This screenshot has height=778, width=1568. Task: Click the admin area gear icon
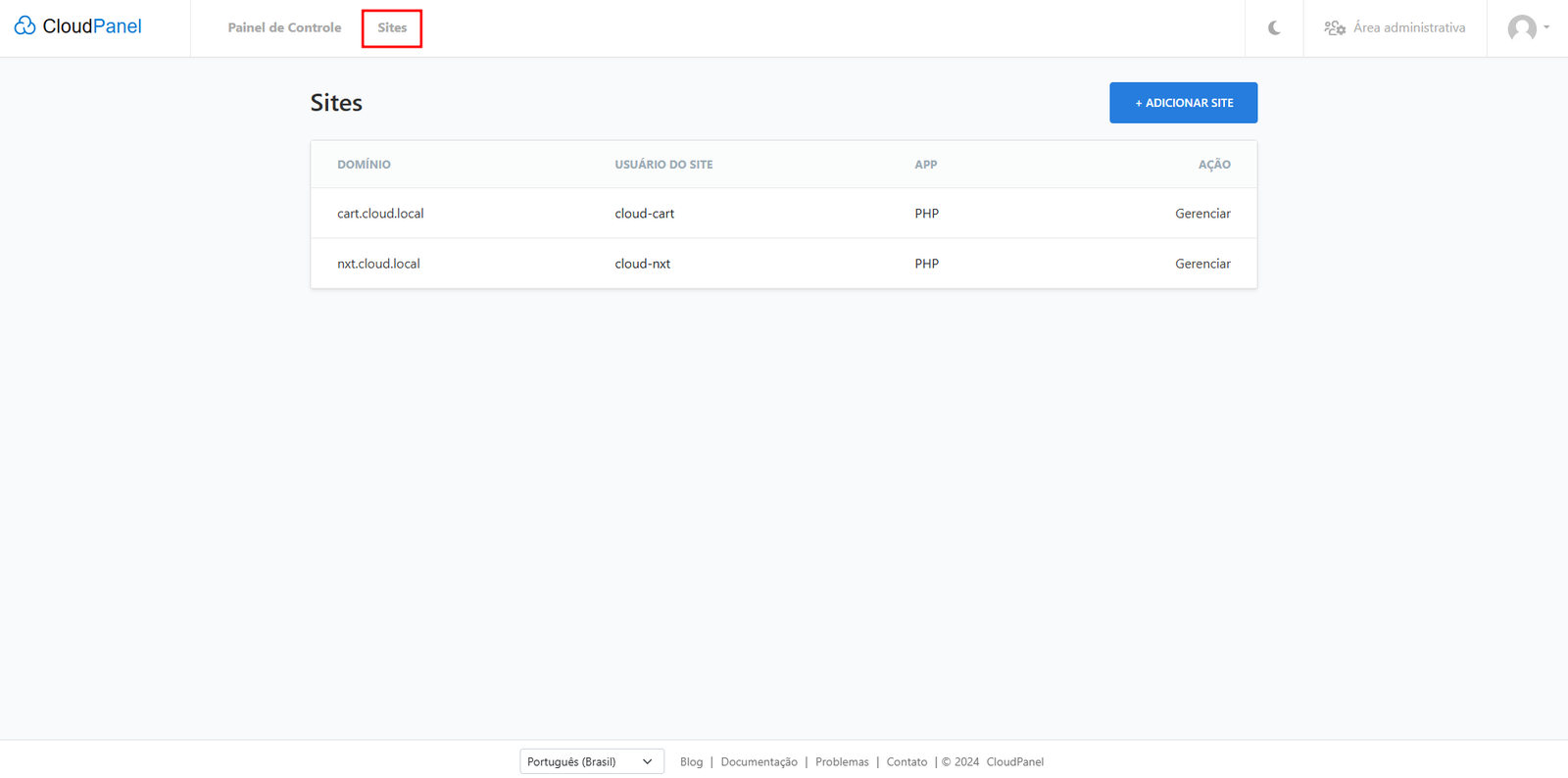[x=1334, y=28]
